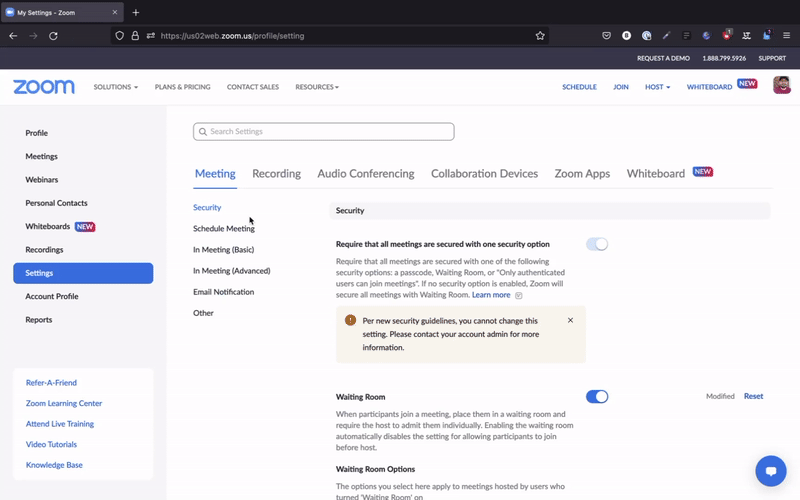Focus the Search Settings field
Screen dimensions: 800x500
pos(323,132)
